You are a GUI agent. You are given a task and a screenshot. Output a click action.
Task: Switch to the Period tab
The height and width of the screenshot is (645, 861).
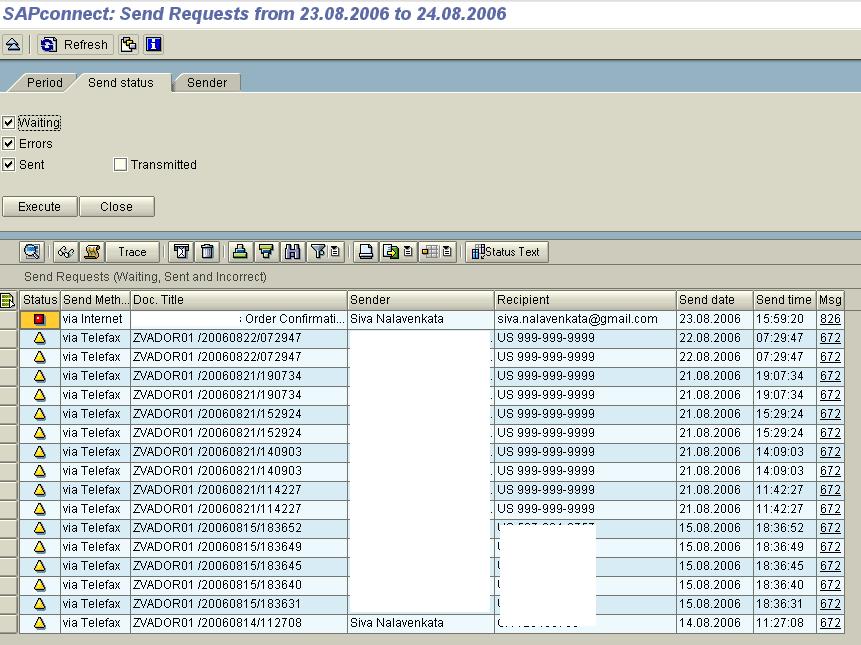(44, 83)
